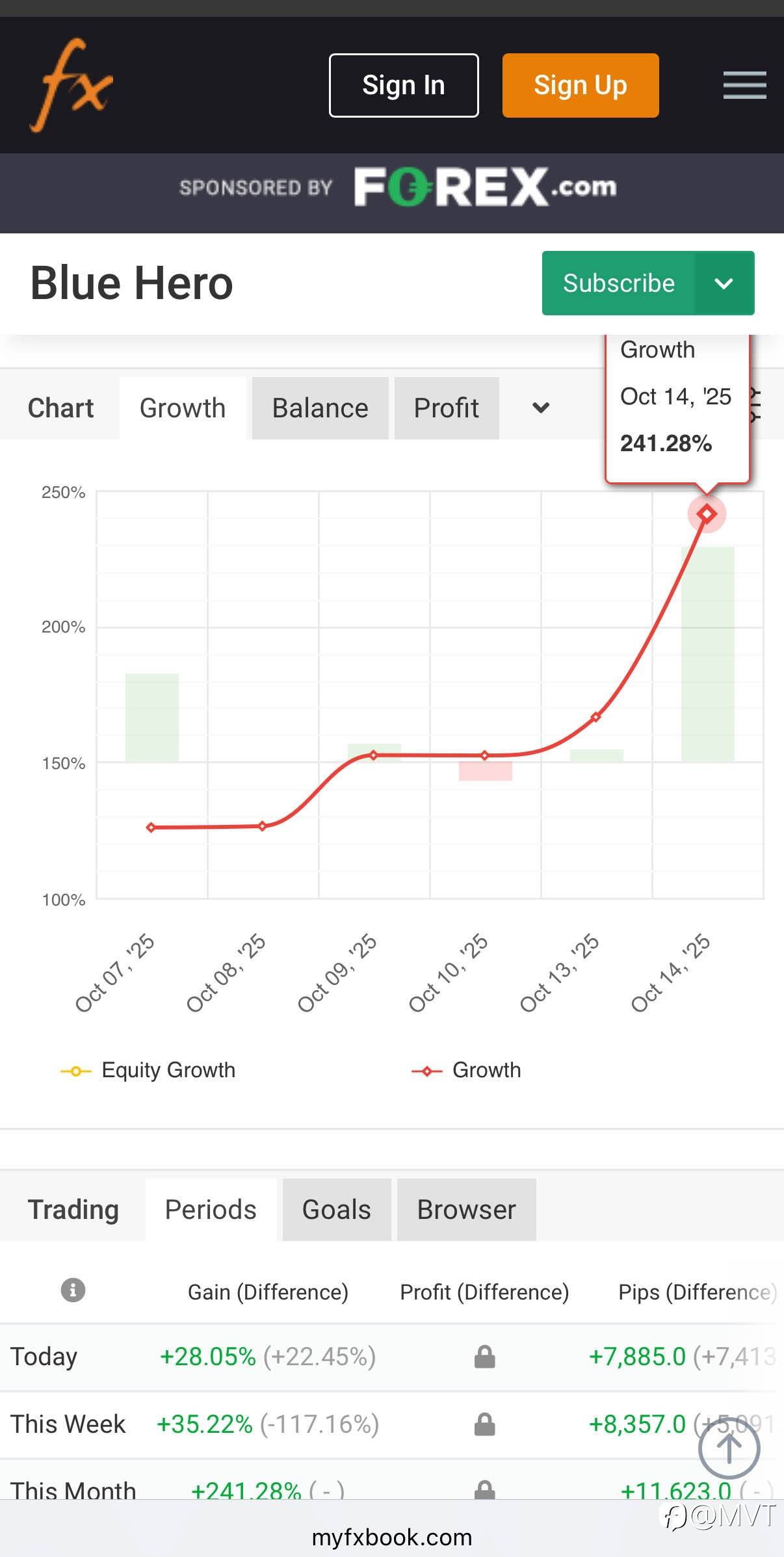784x1557 pixels.
Task: Click the info icon in Periods table
Action: click(x=73, y=1290)
